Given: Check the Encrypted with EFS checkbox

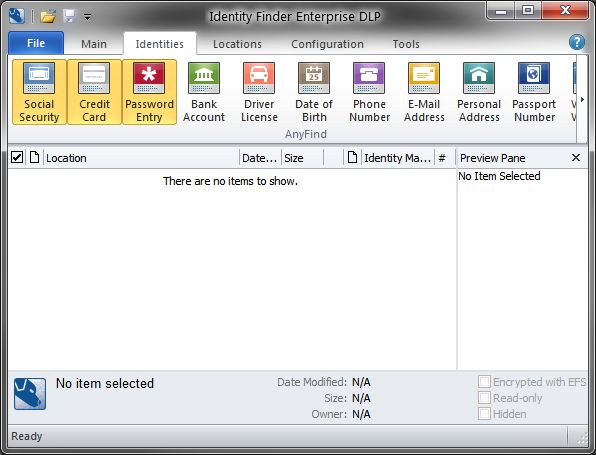Looking at the screenshot, I should (484, 382).
